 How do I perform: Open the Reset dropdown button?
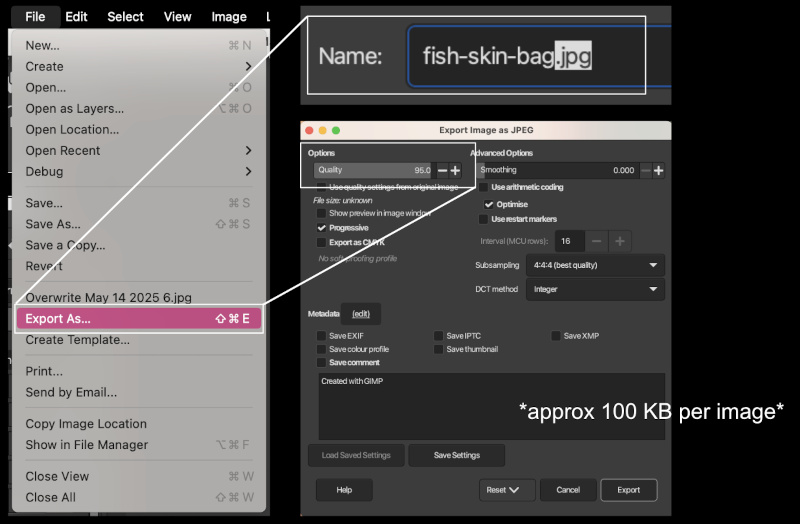click(504, 490)
